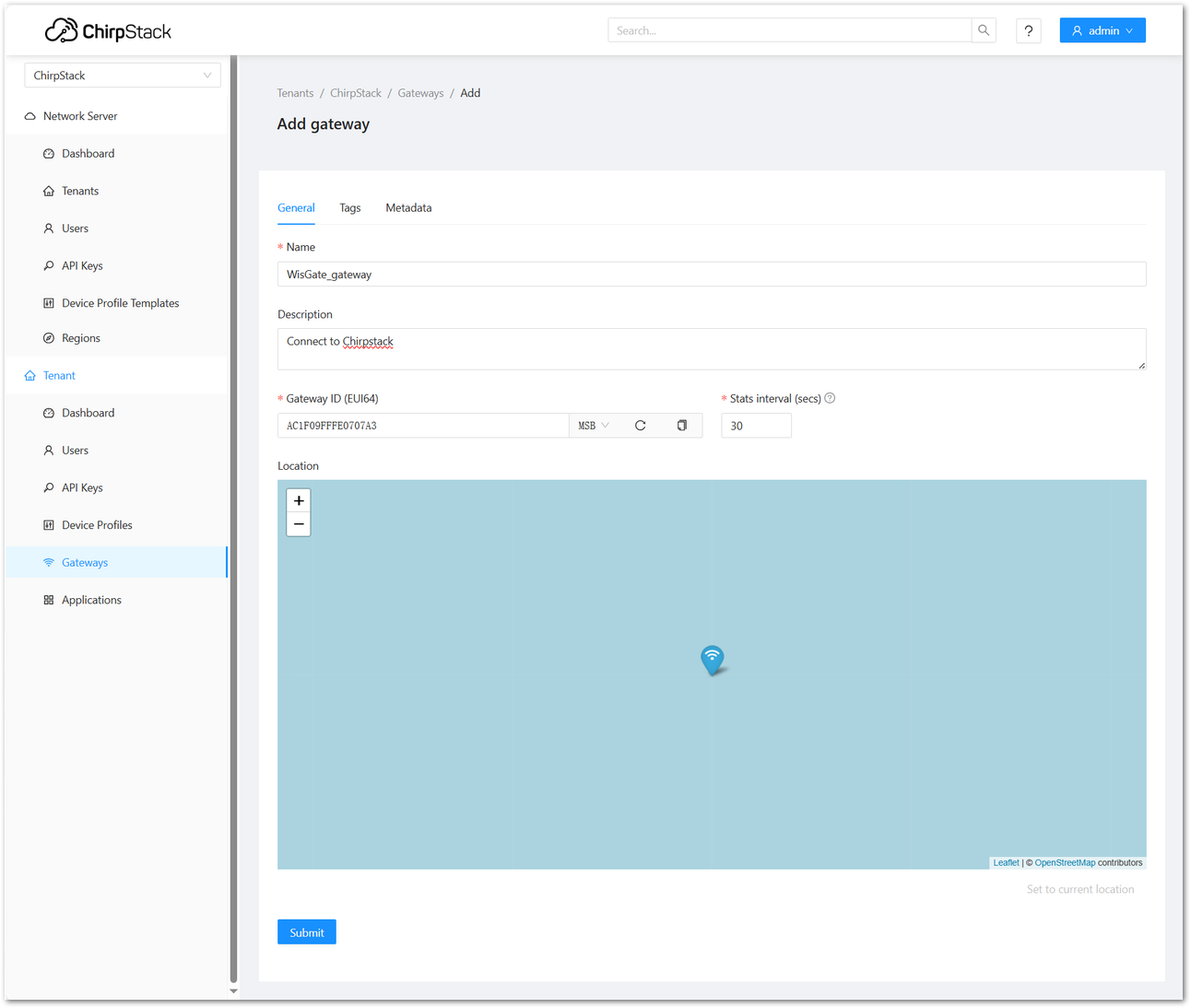Viewport: 1191px width, 1008px height.
Task: Open Applications from the sidebar
Action: tap(90, 599)
